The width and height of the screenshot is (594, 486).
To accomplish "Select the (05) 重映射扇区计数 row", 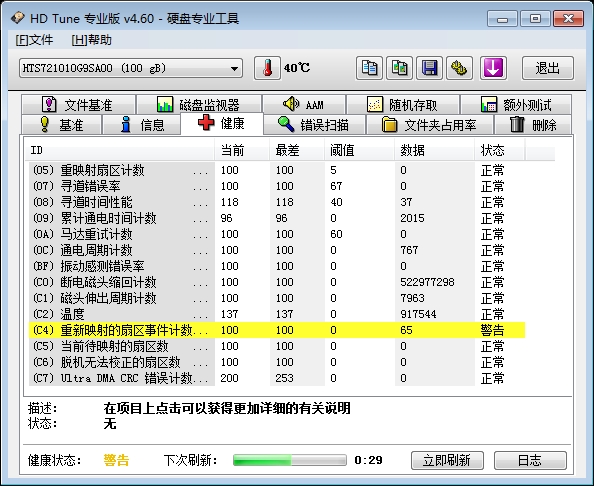I will click(x=277, y=170).
